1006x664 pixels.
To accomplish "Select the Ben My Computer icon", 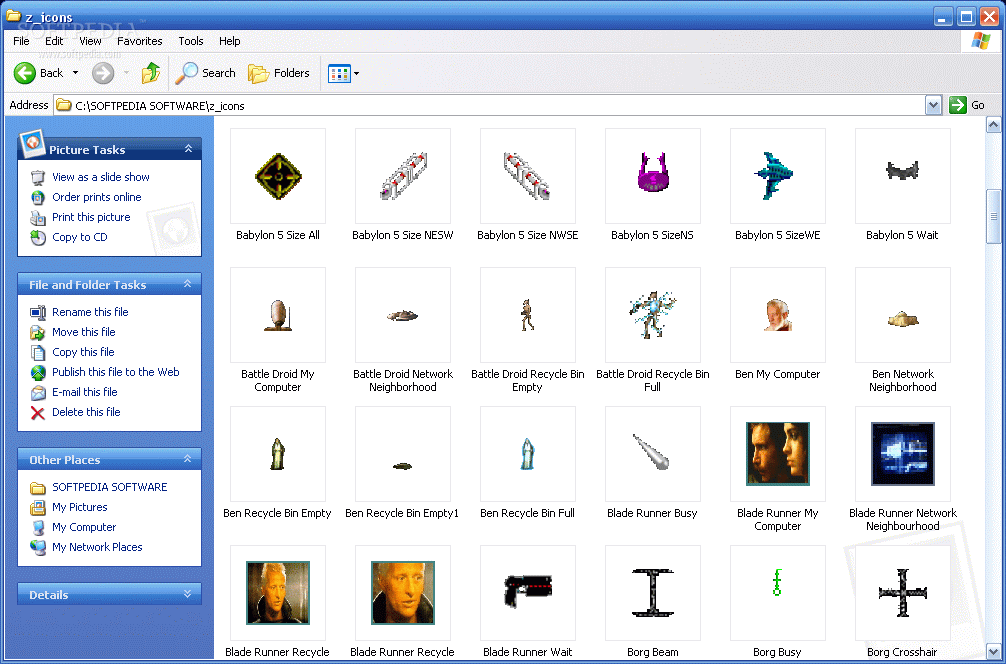I will (x=777, y=315).
